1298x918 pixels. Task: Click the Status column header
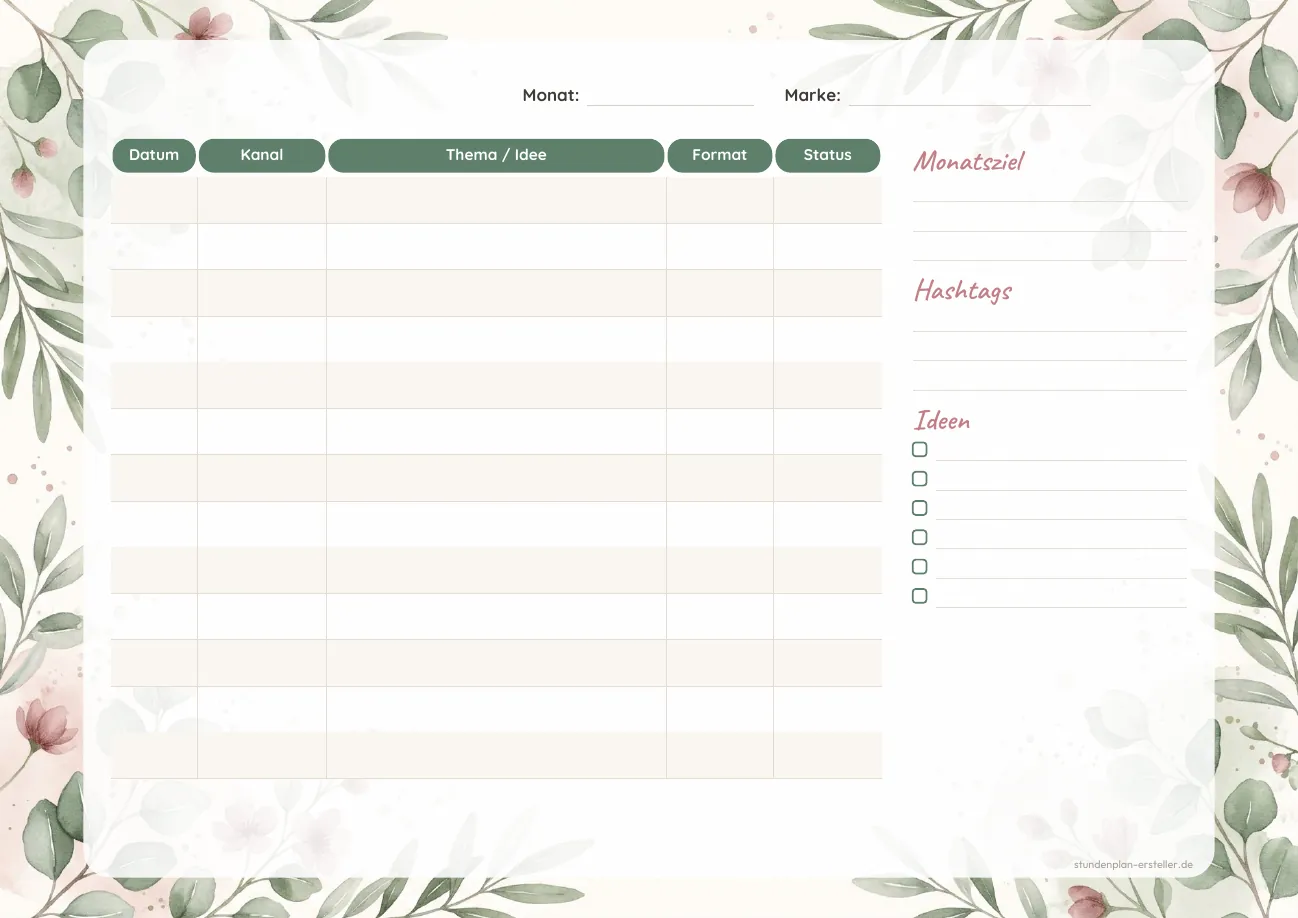tap(828, 155)
